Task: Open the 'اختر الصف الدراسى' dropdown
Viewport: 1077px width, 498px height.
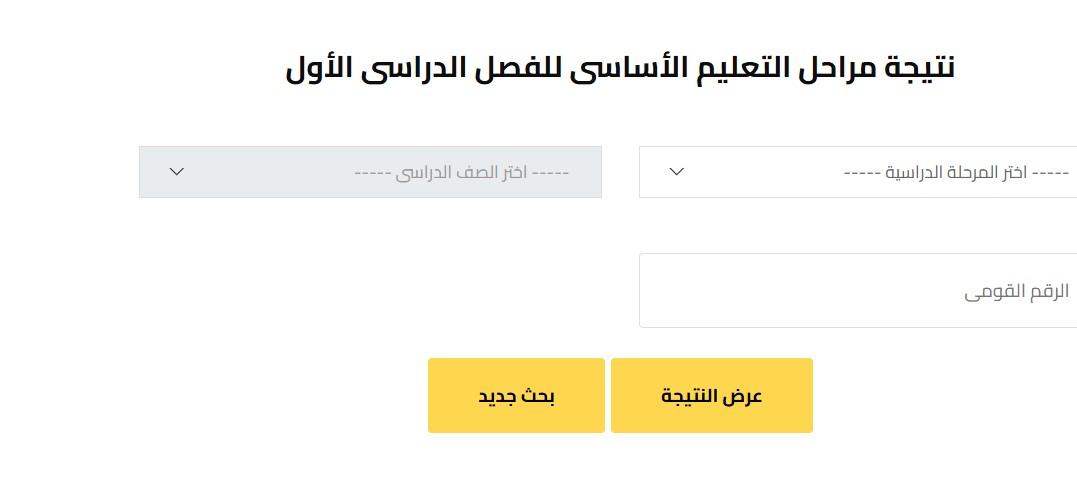Action: coord(370,172)
